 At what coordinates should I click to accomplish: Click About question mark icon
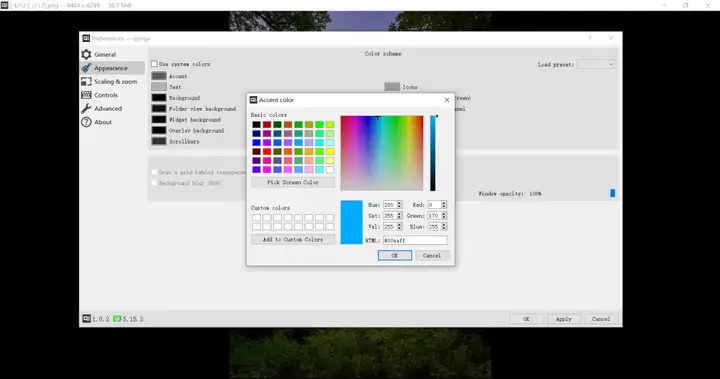click(x=86, y=122)
